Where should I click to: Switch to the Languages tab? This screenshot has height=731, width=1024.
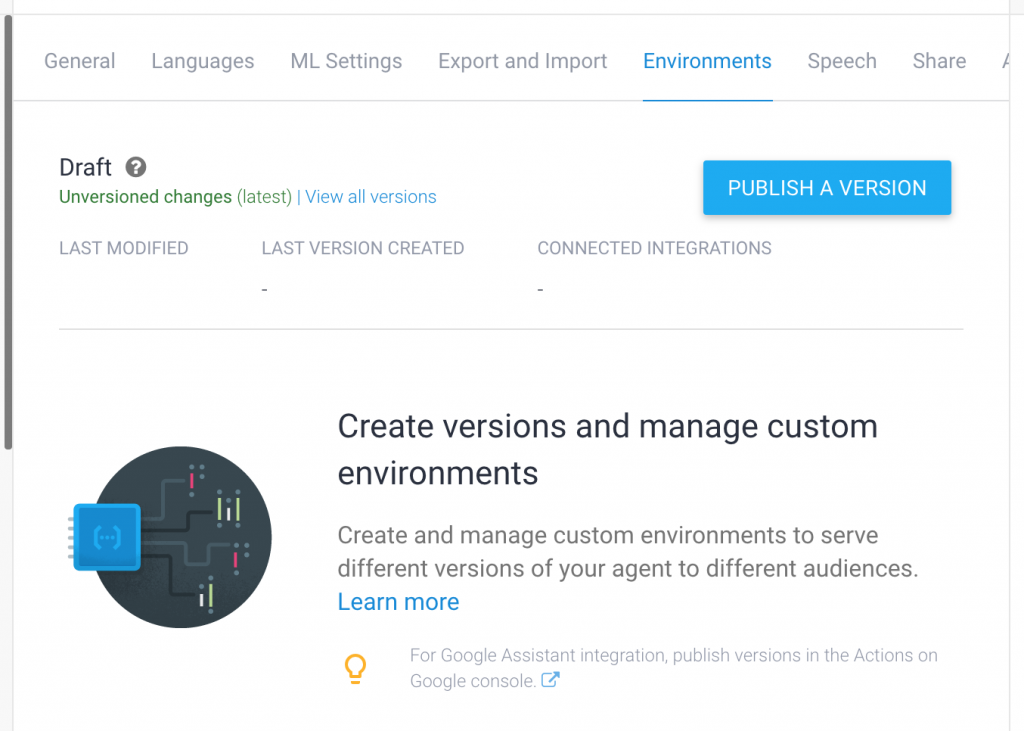(x=203, y=61)
